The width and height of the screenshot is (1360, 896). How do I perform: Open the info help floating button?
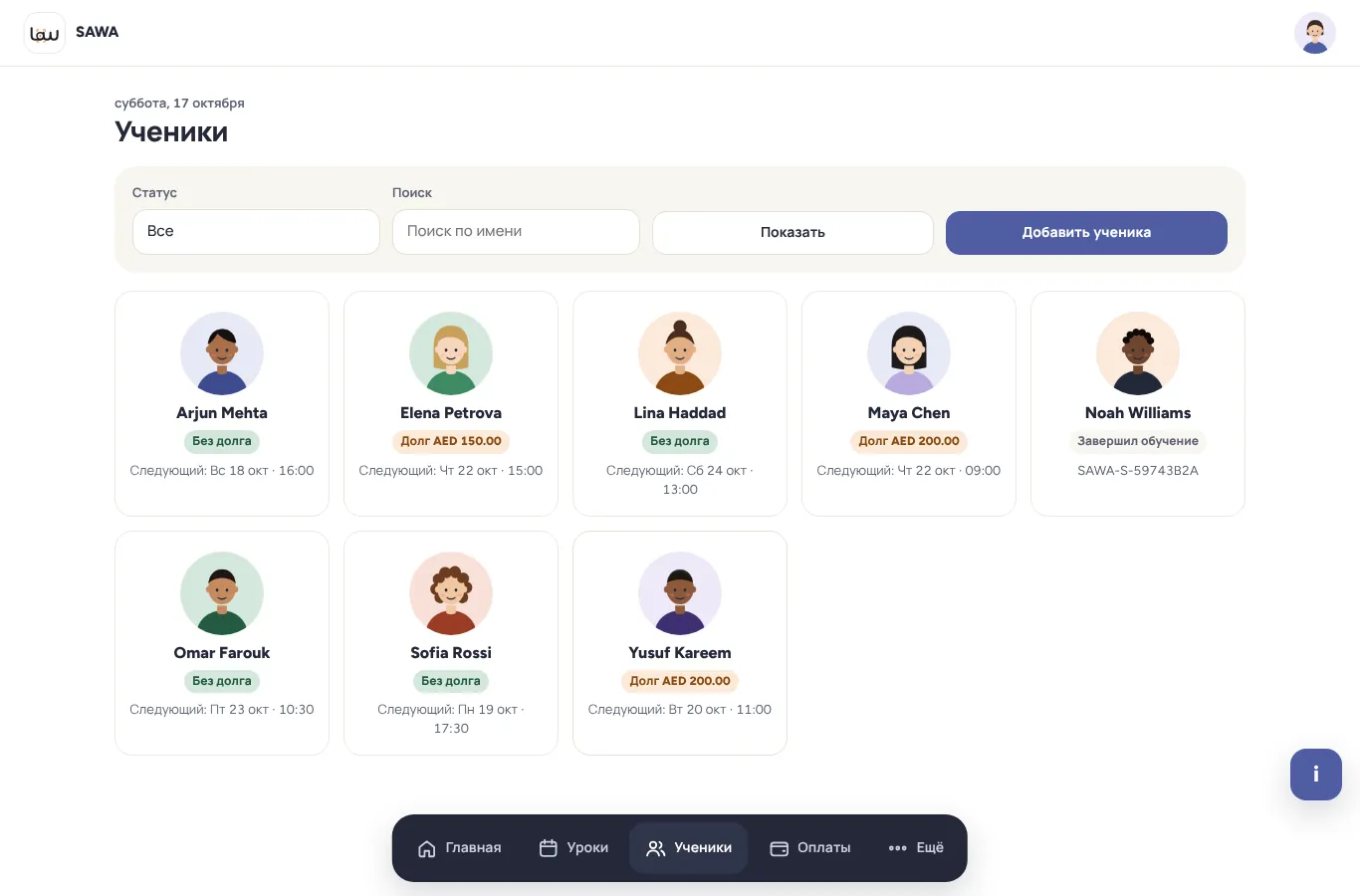click(1316, 775)
